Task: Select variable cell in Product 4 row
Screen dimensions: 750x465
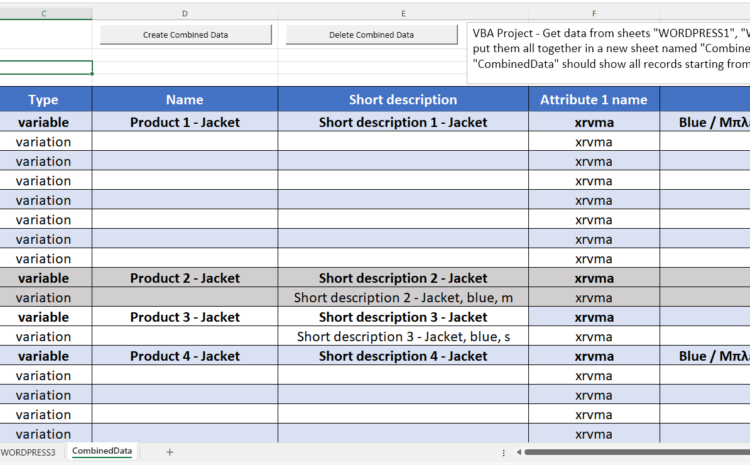Action: 44,356
